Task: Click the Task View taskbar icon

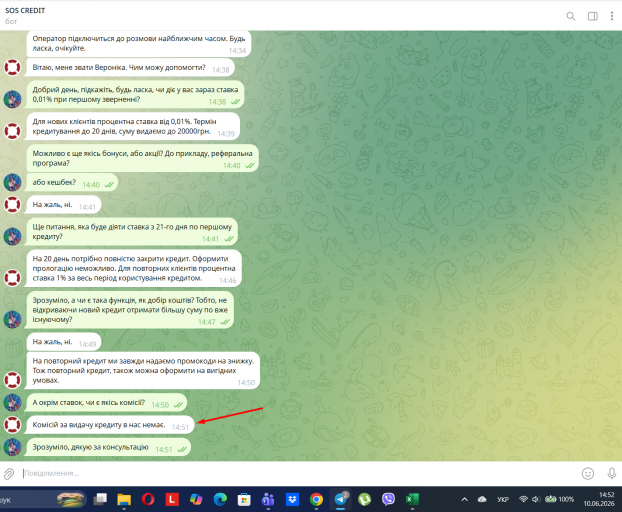Action: coord(100,499)
